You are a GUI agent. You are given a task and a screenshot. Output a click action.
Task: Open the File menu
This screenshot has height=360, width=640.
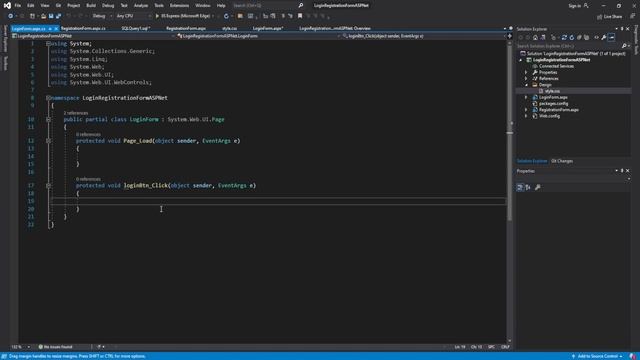point(18,6)
